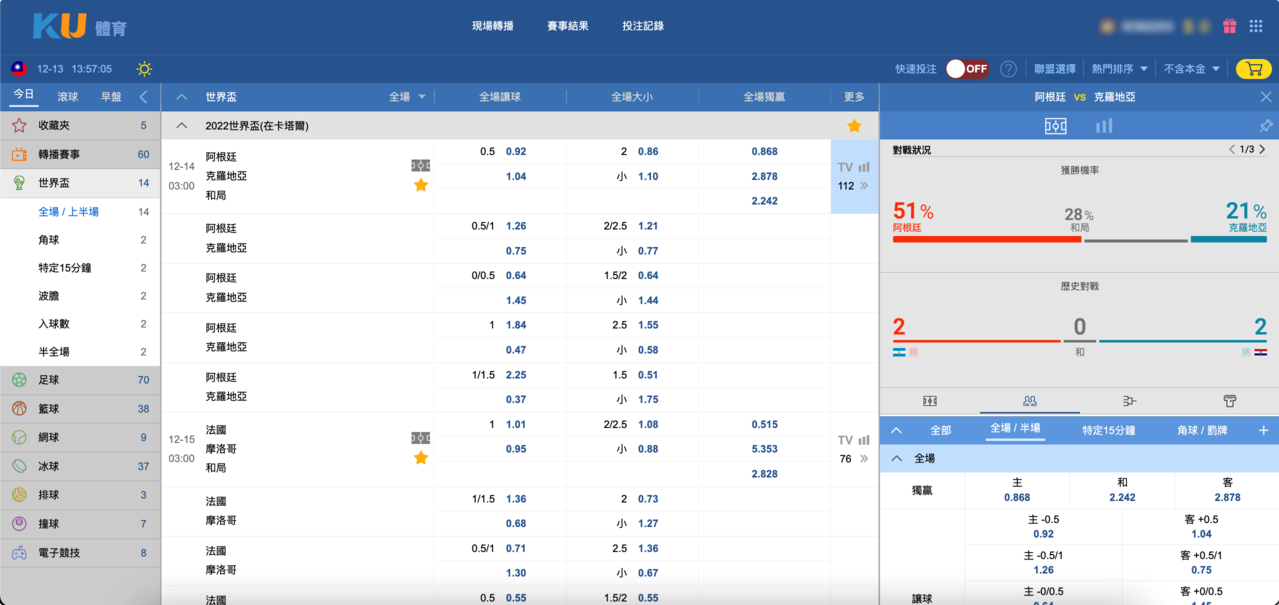Open TV stats for 法國 match (76)

[854, 440]
